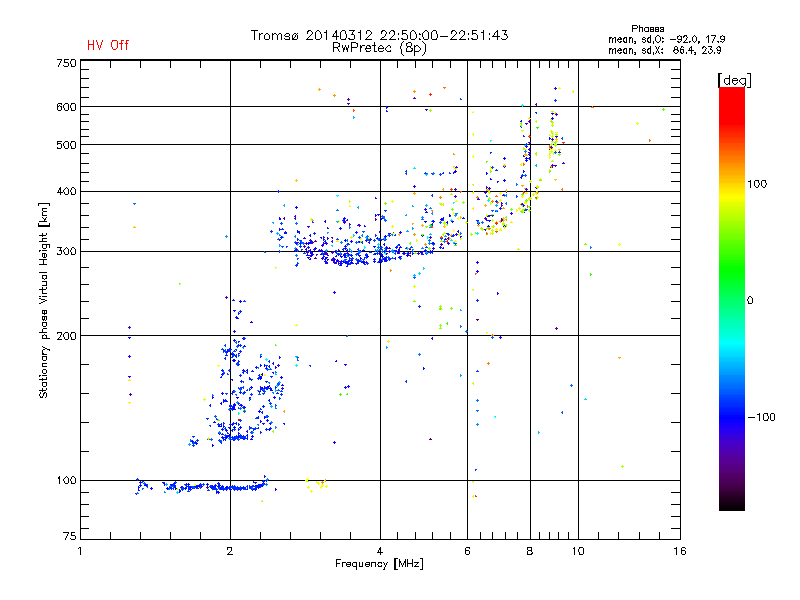Select the 'mean, sd,X: 86.4, 23.9' line
This screenshot has width=800, height=600.
[664, 50]
